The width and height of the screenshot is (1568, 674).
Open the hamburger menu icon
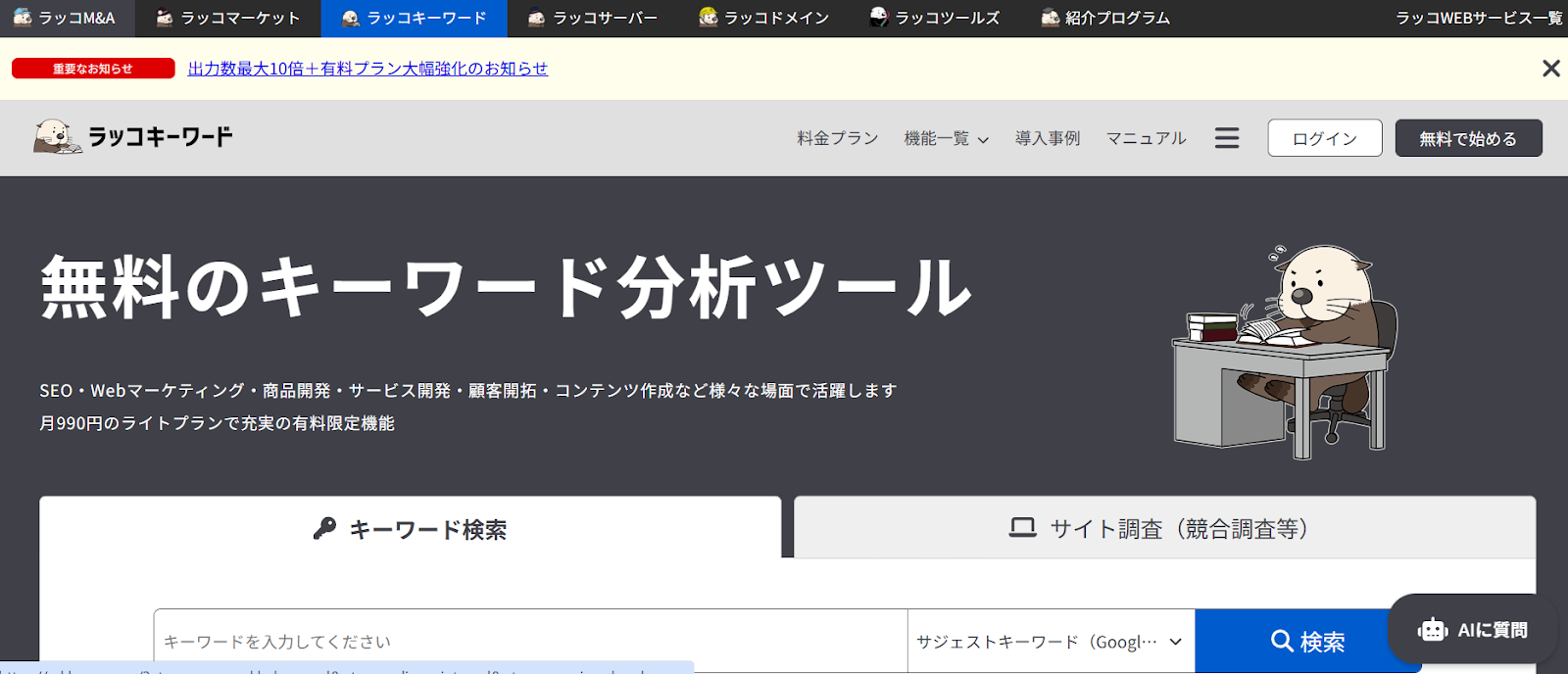(x=1227, y=138)
